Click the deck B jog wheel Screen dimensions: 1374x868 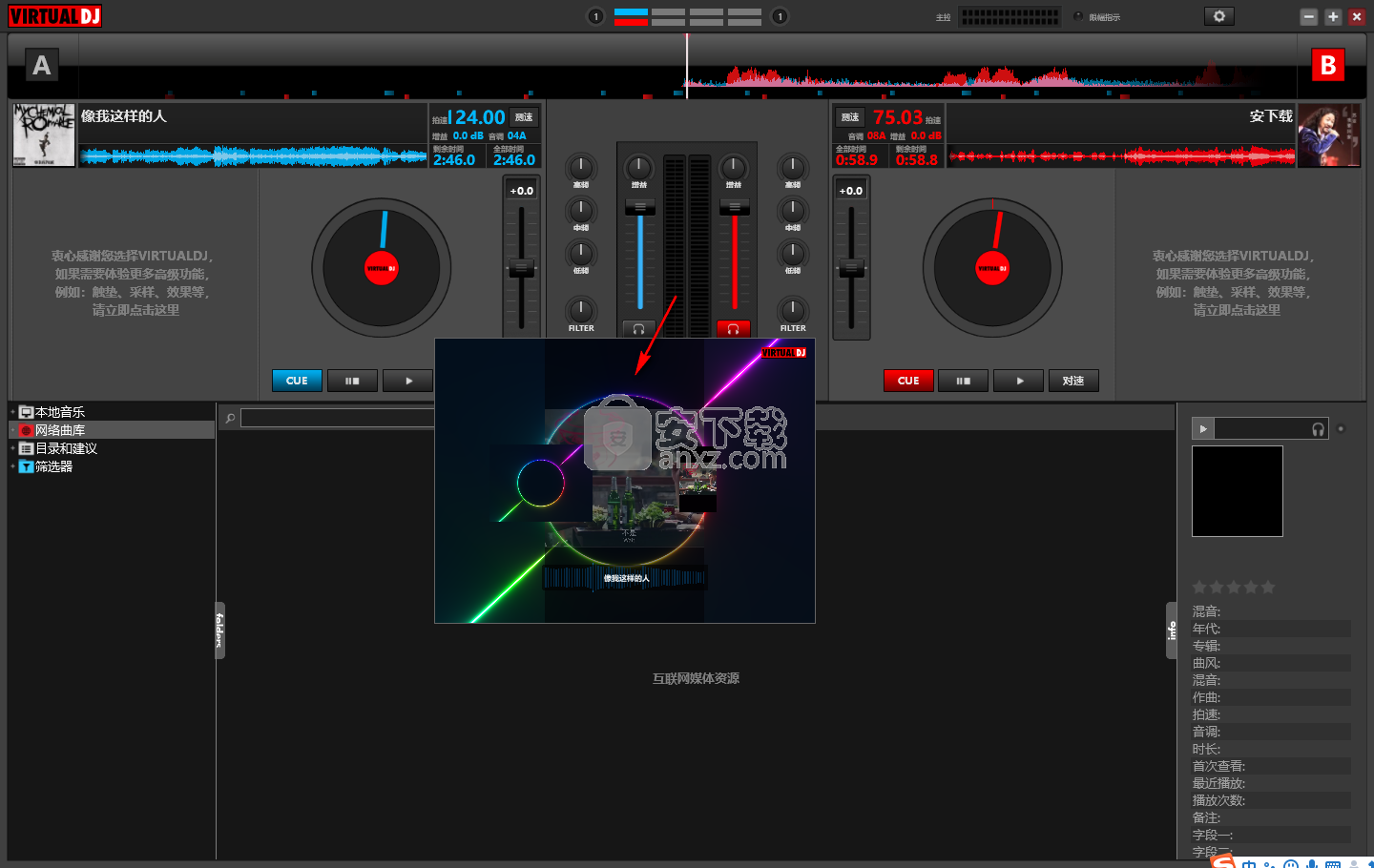coord(992,268)
